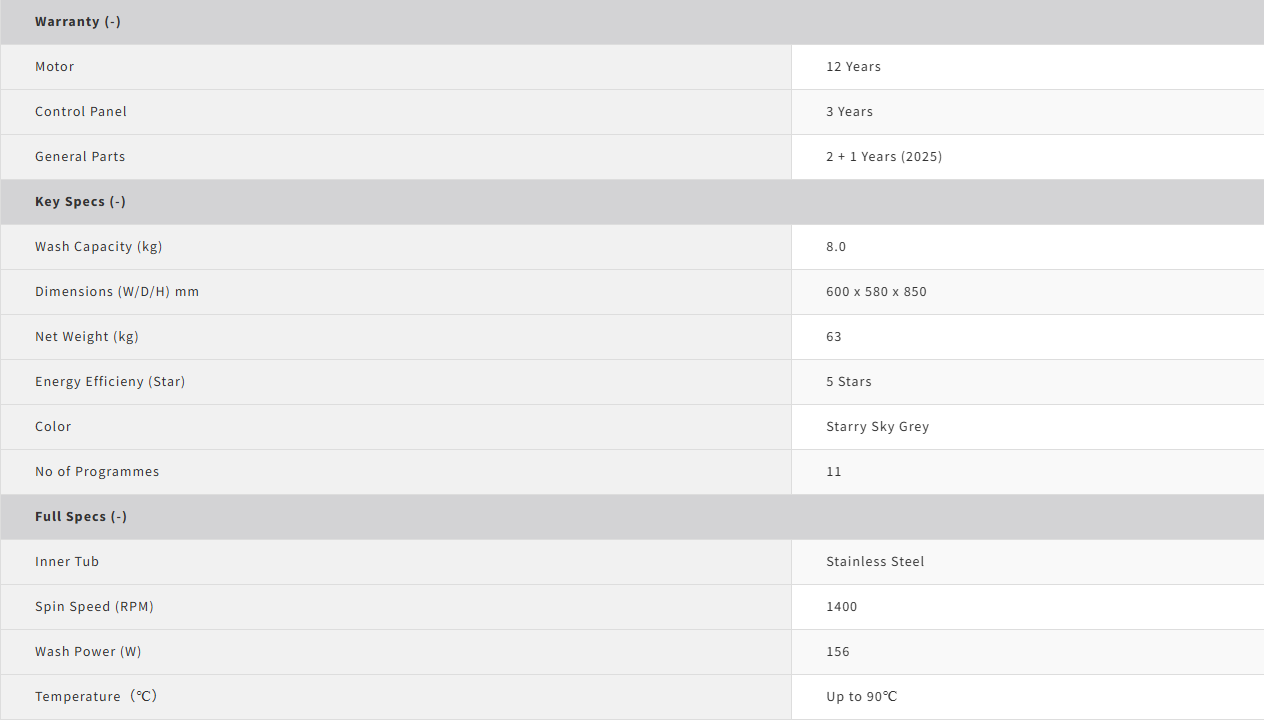Select the 1400 spin speed value

(841, 607)
